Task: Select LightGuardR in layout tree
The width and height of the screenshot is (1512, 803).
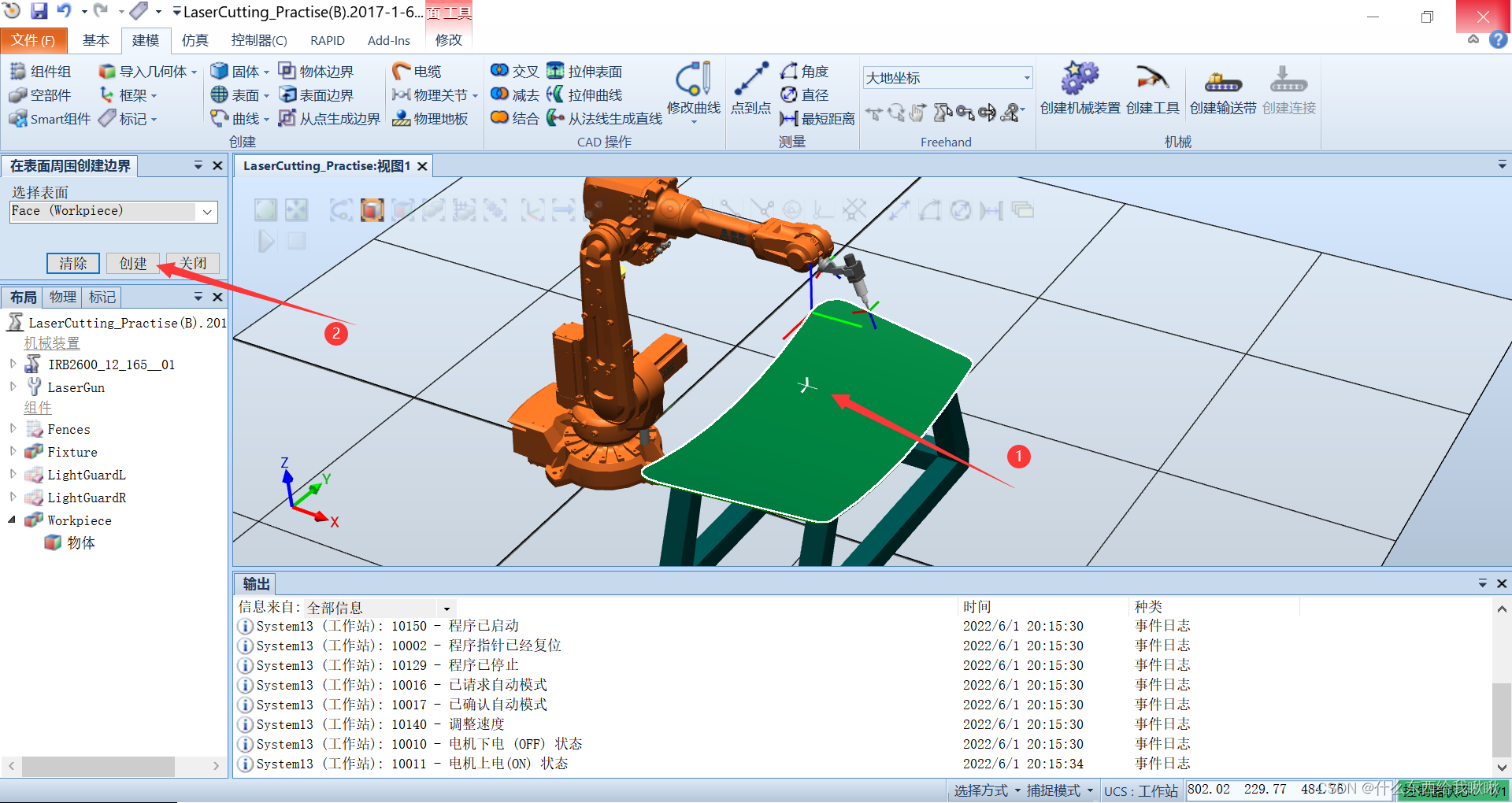Action: click(x=76, y=498)
